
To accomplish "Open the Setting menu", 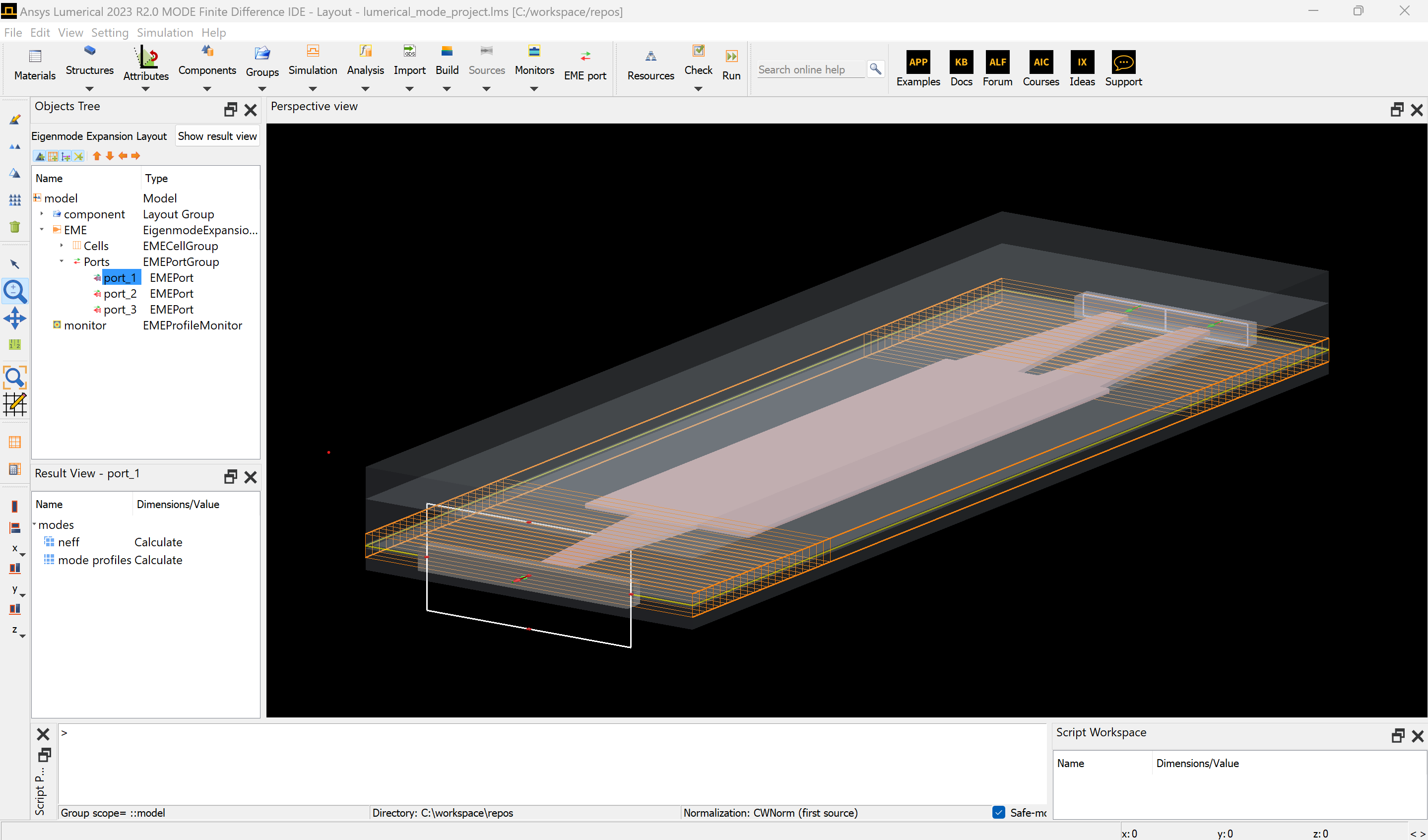I will point(109,32).
